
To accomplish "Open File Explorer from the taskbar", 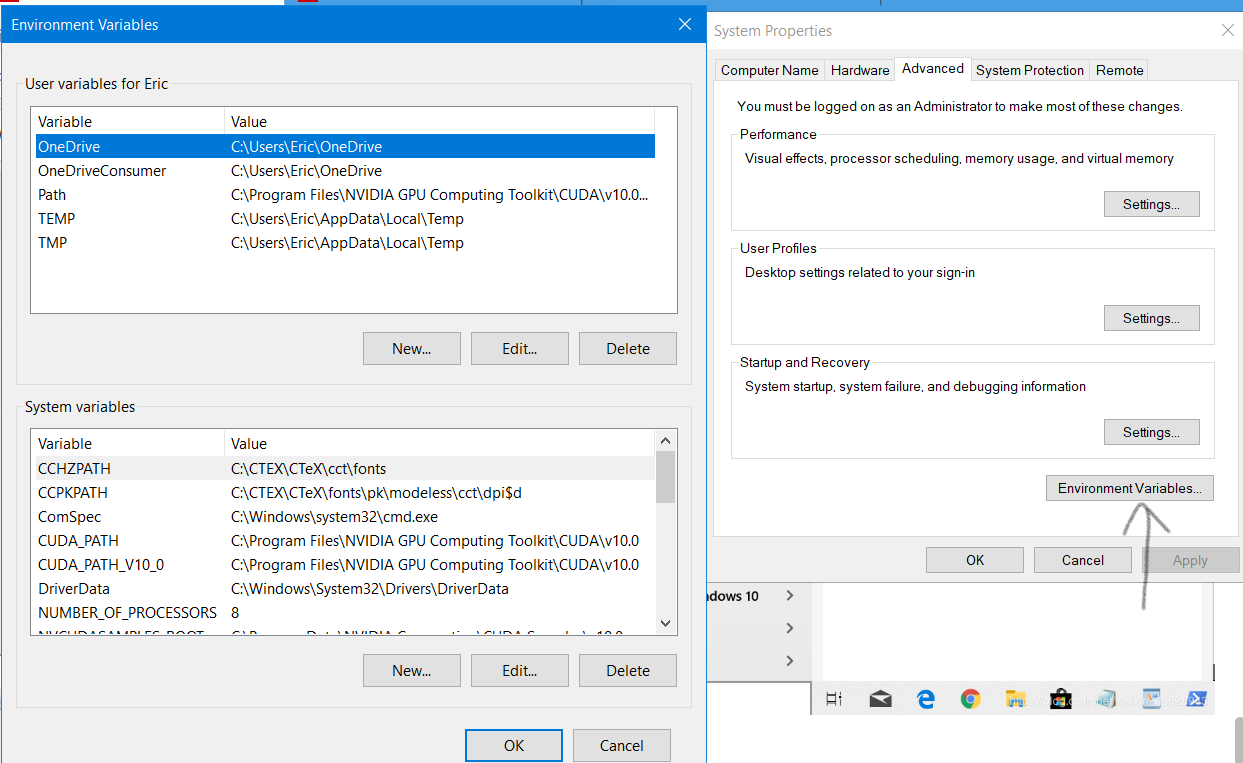I will click(1016, 699).
